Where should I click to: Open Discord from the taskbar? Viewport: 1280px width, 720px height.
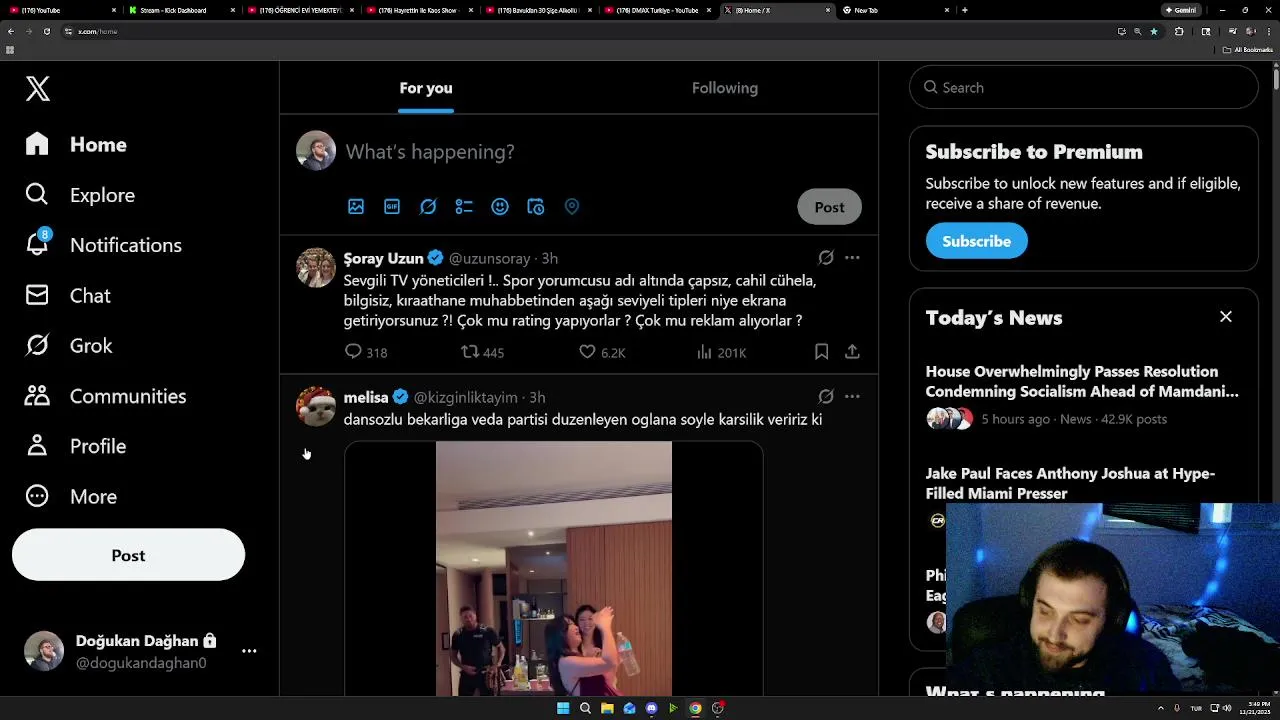point(651,708)
